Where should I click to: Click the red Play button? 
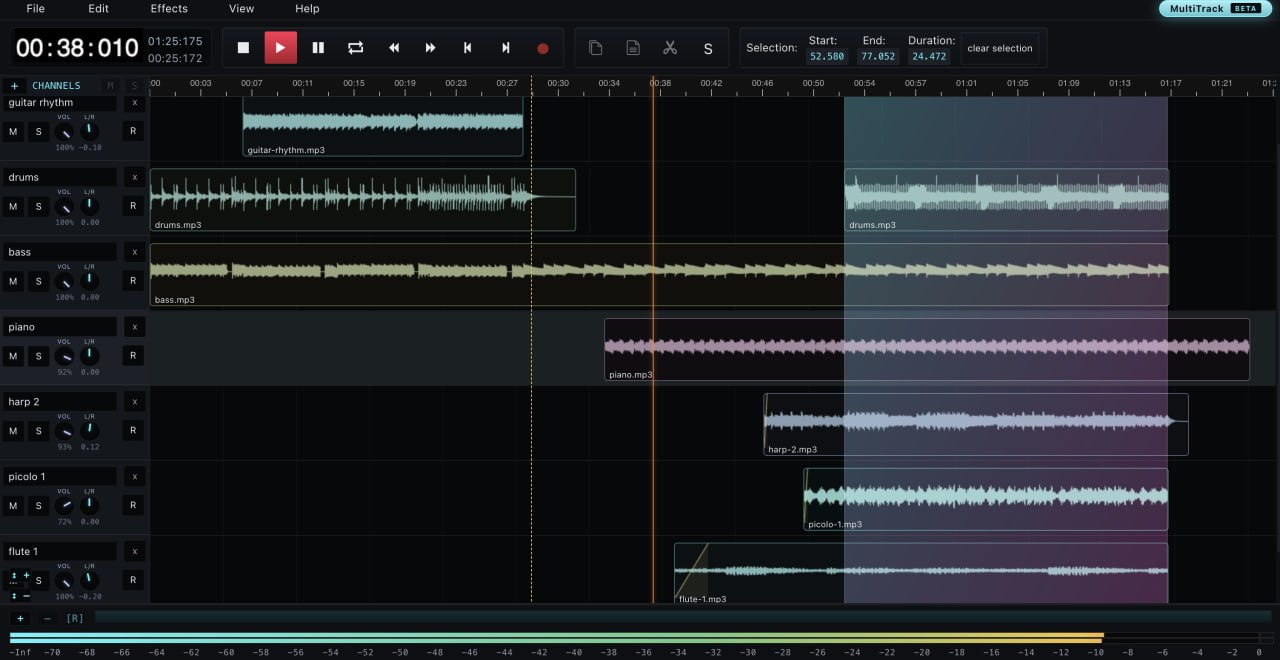[x=280, y=47]
